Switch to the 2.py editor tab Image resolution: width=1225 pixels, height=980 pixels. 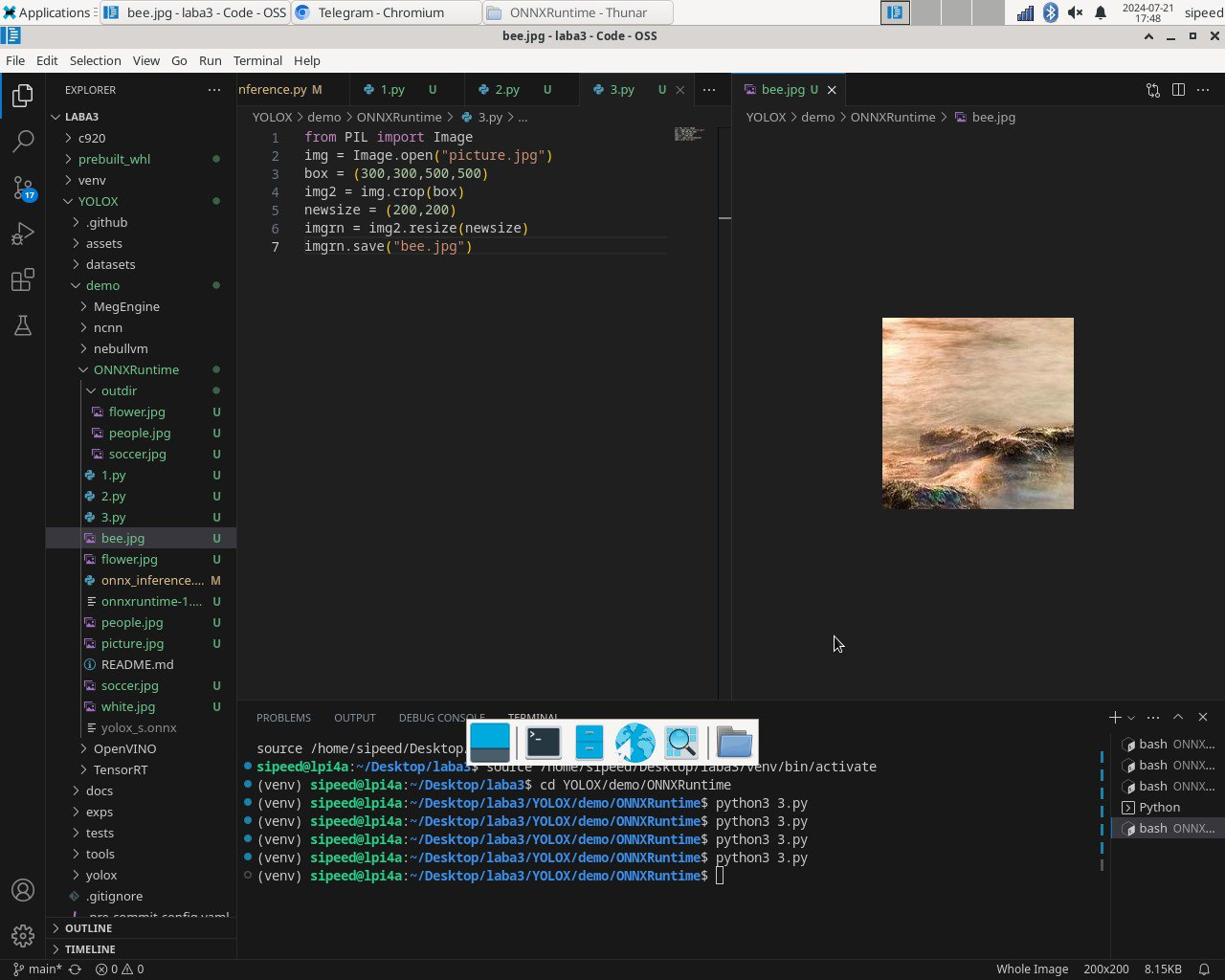click(506, 90)
